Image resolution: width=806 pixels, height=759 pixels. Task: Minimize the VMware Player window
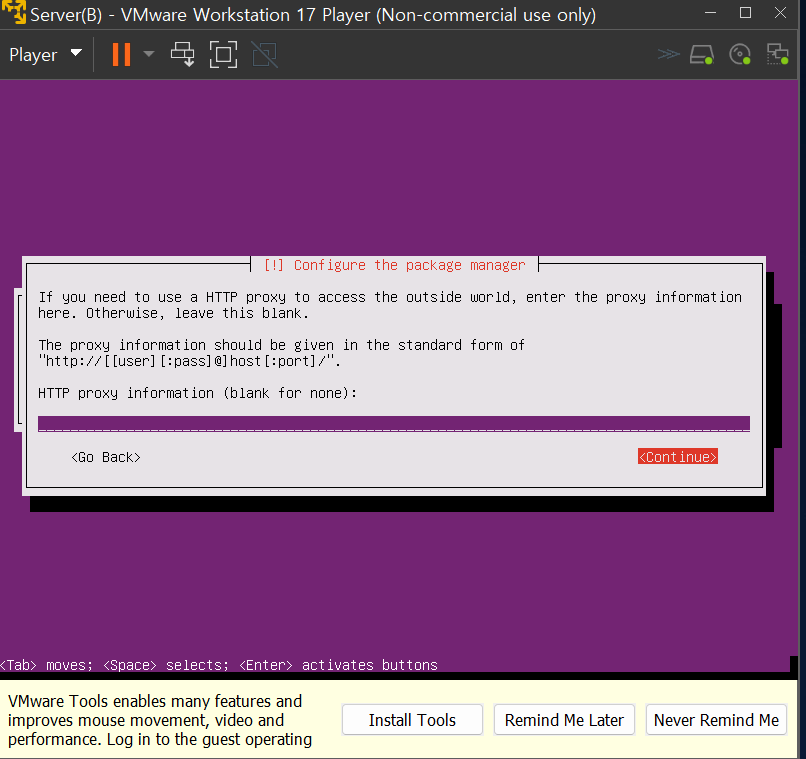(710, 13)
